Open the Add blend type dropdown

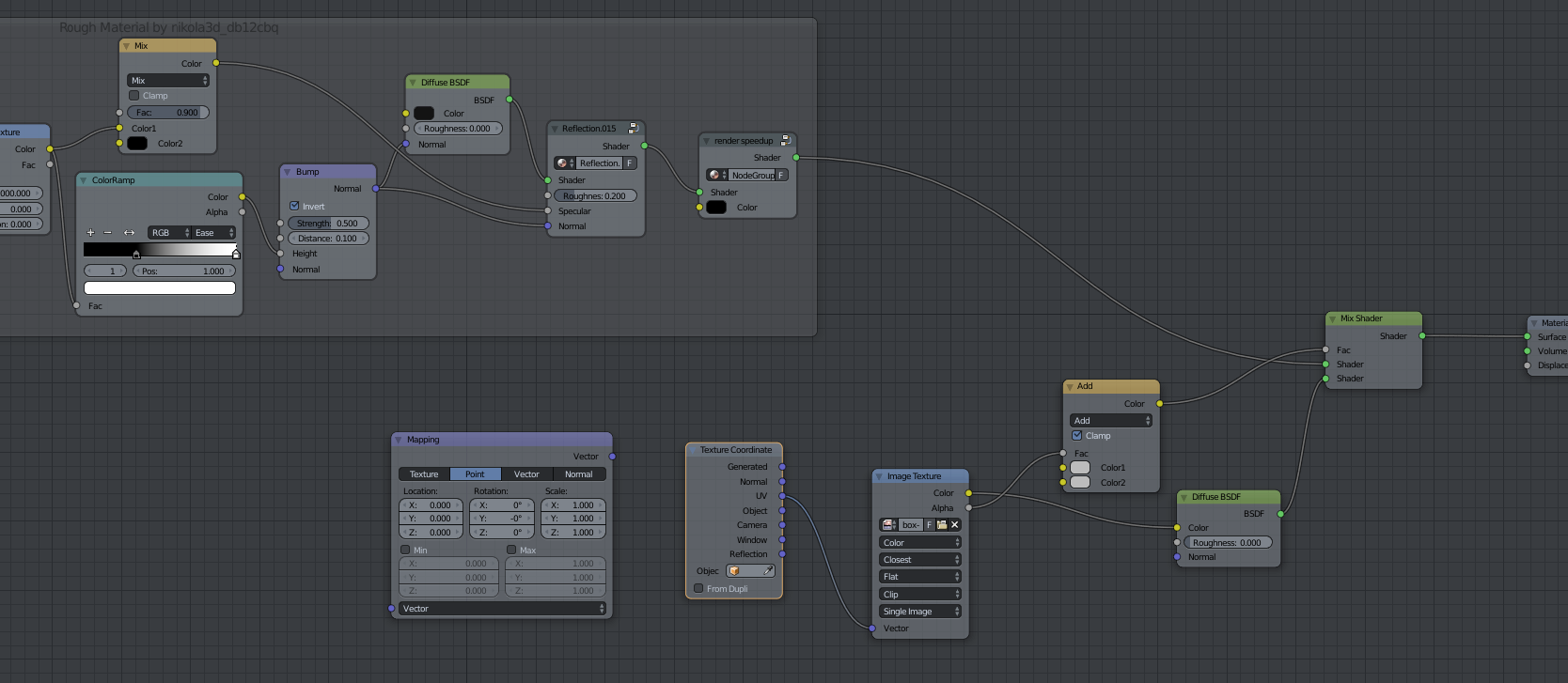pyautogui.click(x=1111, y=421)
